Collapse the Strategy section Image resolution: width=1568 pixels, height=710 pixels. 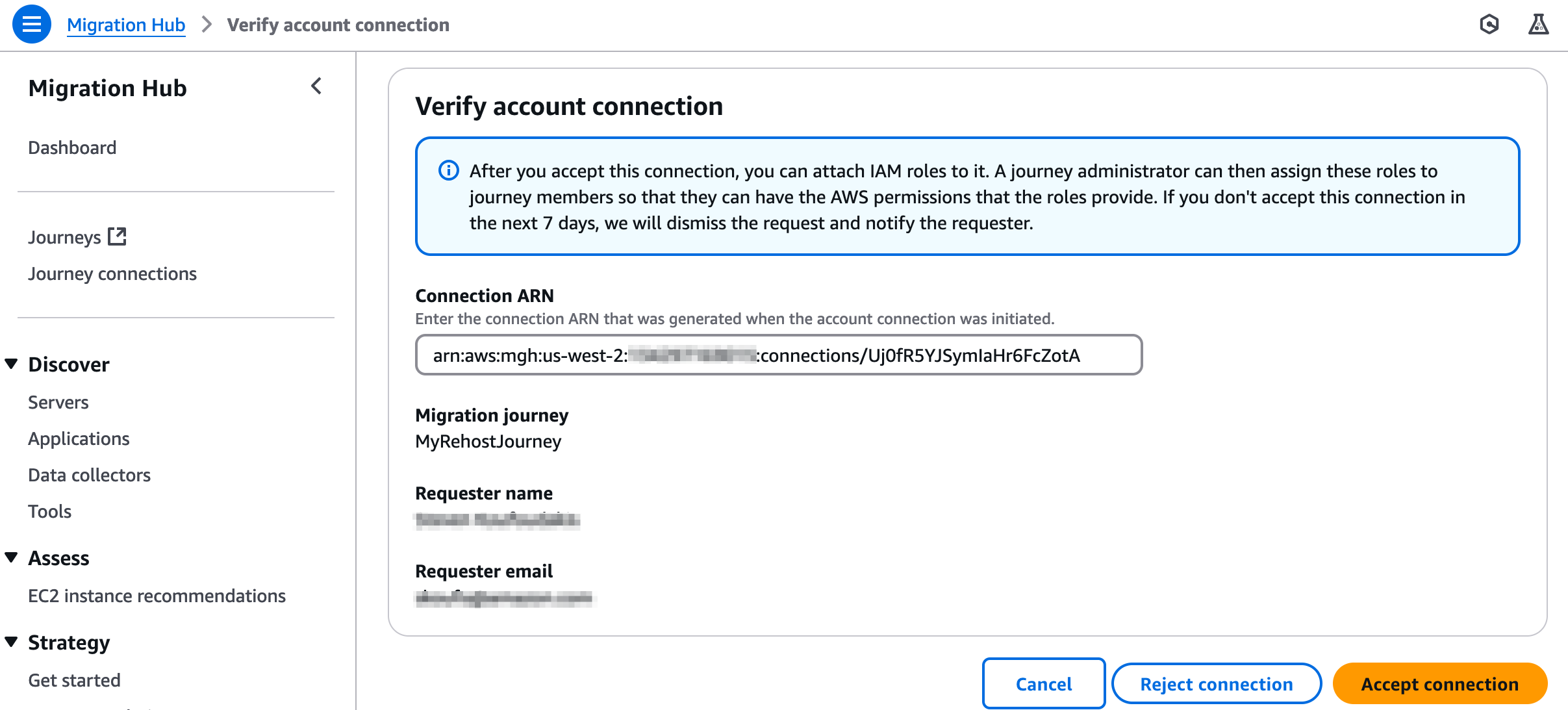[x=10, y=640]
